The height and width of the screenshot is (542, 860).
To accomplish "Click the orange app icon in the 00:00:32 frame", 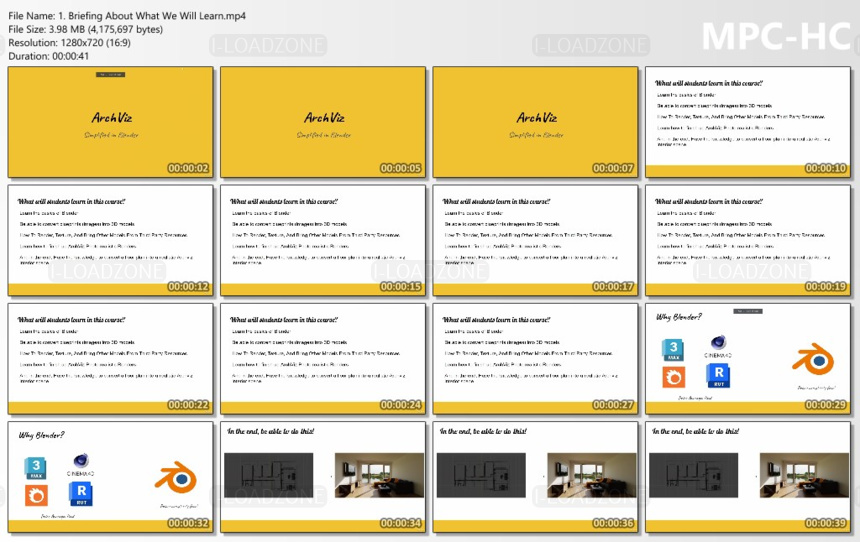I will coord(36,496).
